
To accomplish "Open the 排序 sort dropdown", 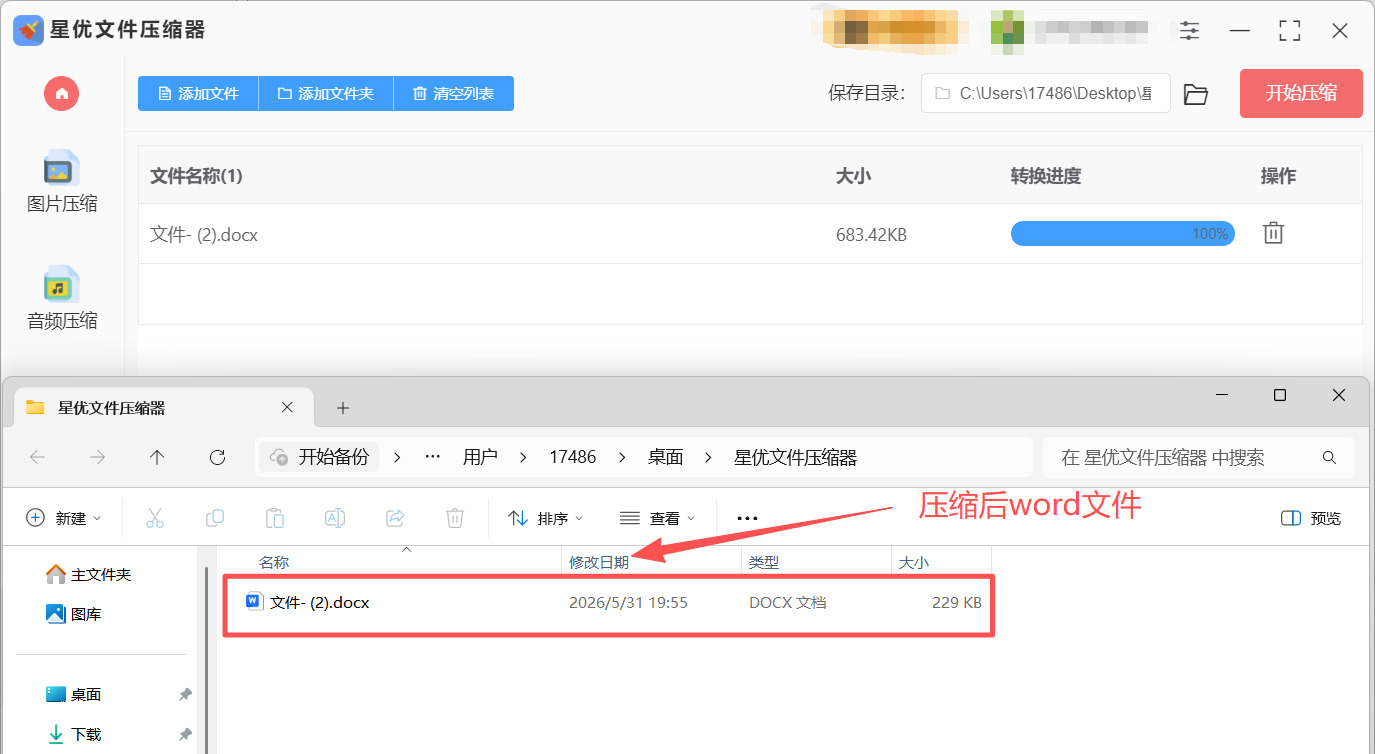I will (x=546, y=518).
